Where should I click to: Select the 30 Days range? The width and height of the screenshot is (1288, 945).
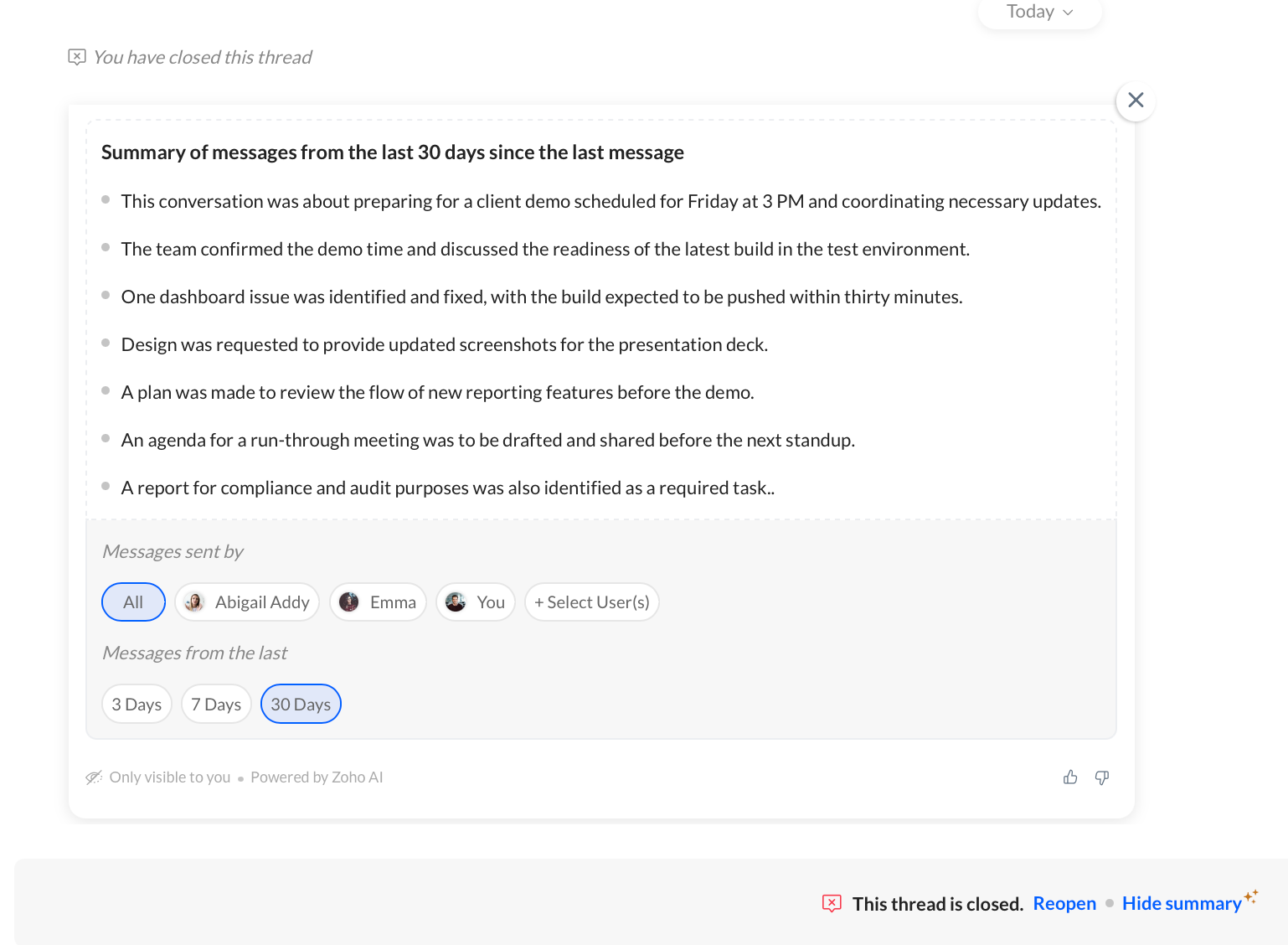301,705
